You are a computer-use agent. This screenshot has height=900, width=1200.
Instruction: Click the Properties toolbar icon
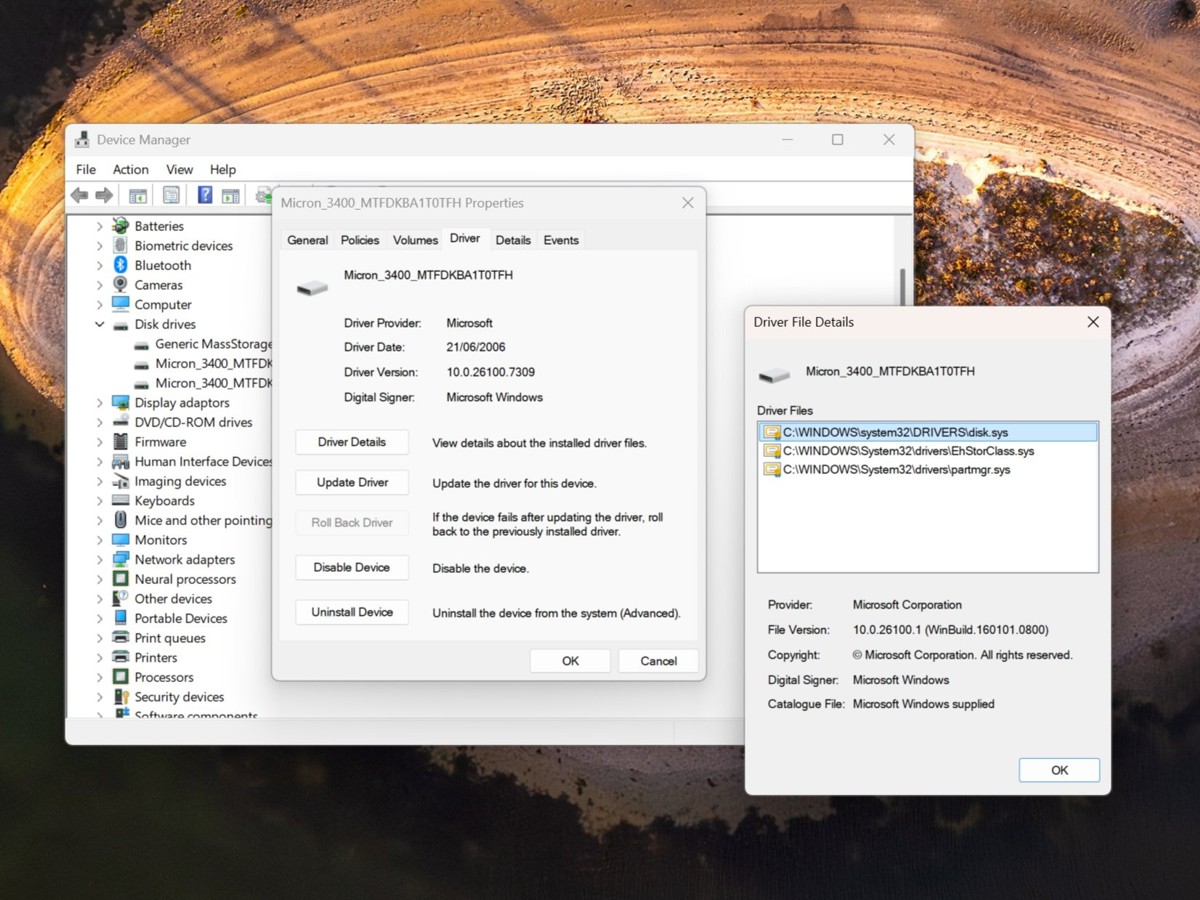pyautogui.click(x=172, y=195)
